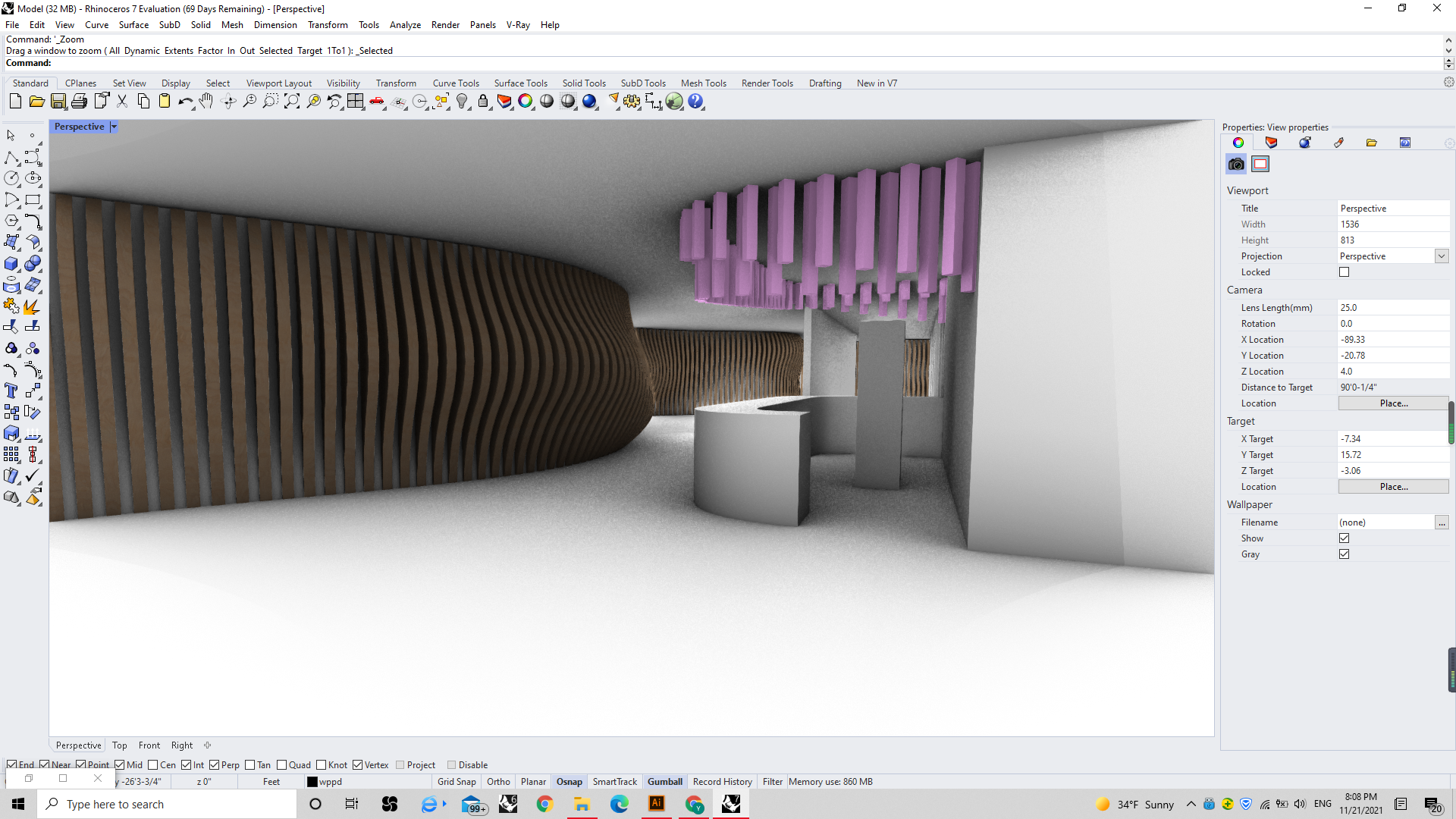Click the wppd layer color swatch
Screen dimensions: 1456x819
[312, 782]
